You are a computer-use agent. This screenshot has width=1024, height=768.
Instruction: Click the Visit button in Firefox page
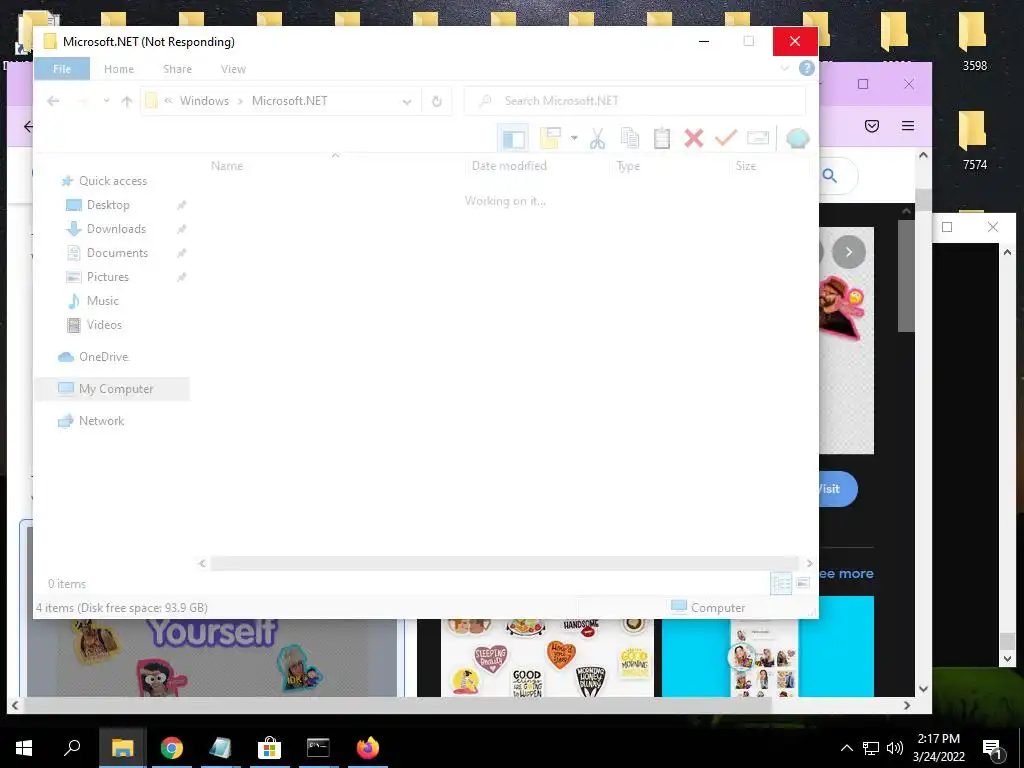coord(838,488)
